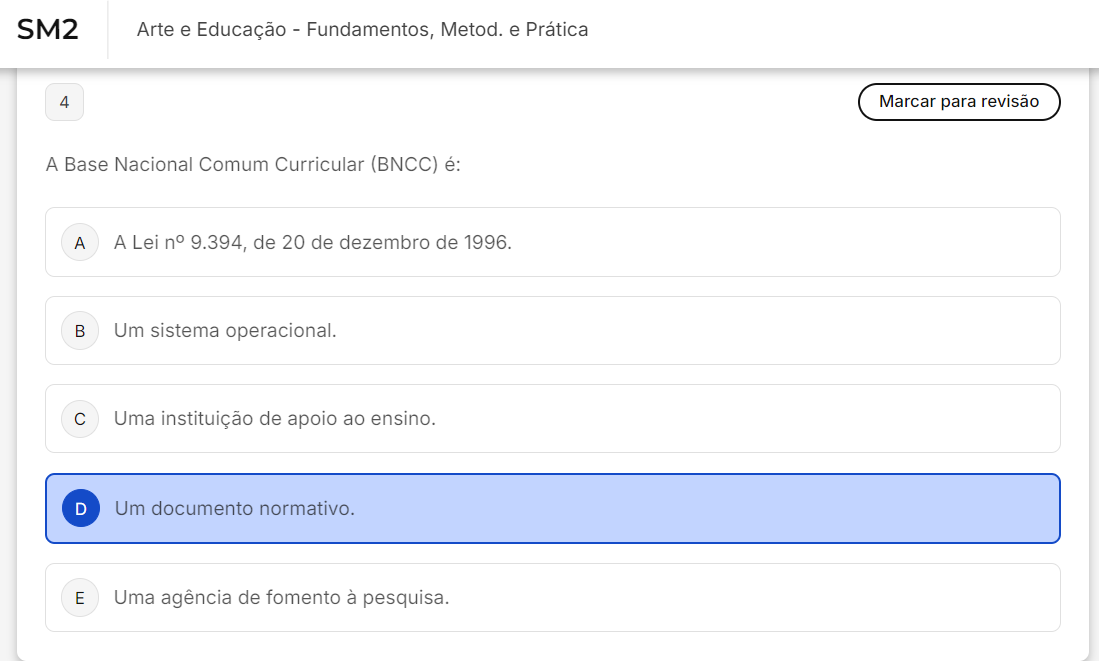Screen dimensions: 1099x661
Task: Click the question number 4 badge
Action: click(x=64, y=102)
